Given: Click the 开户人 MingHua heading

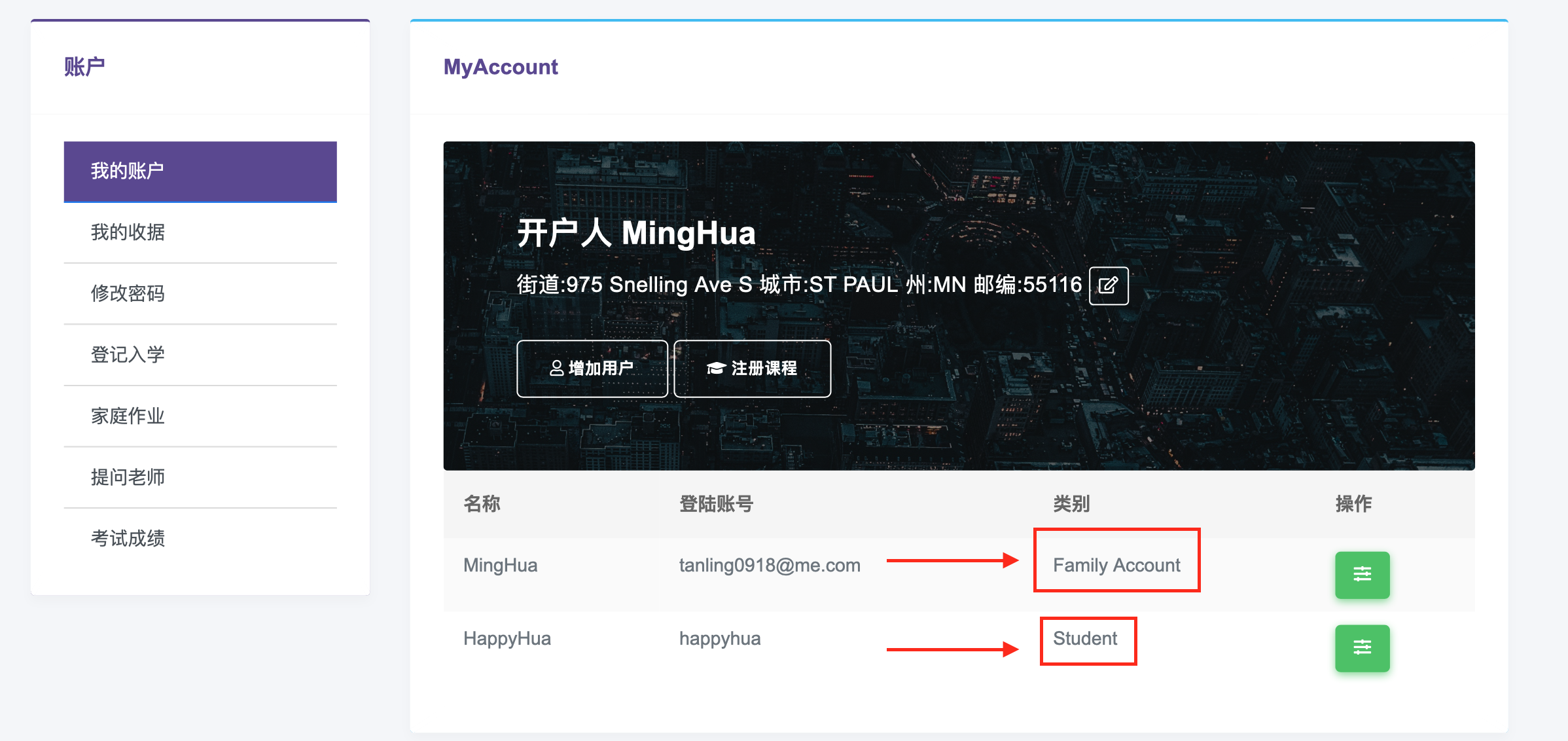Looking at the screenshot, I should 636,234.
